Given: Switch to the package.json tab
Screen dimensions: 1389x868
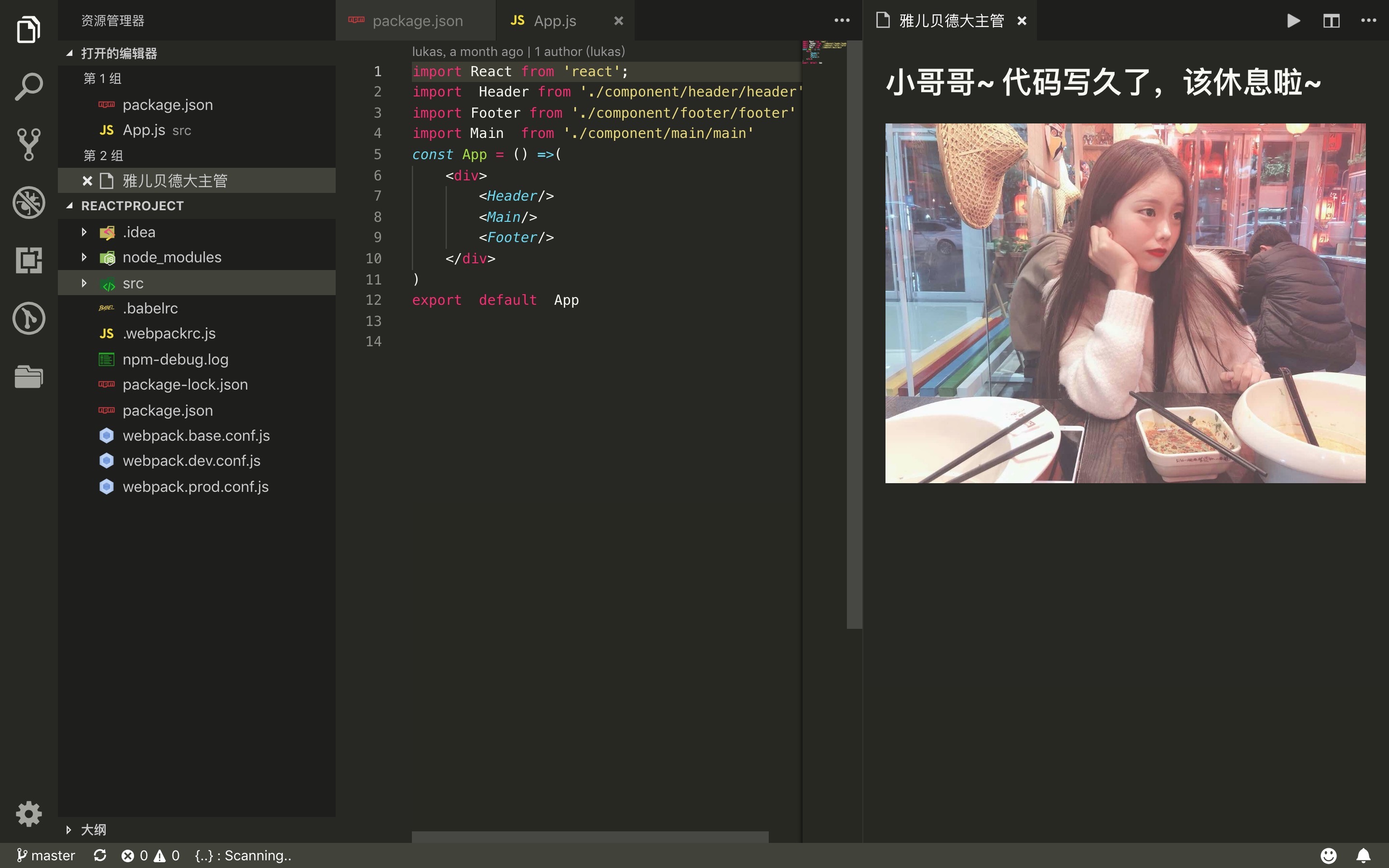Looking at the screenshot, I should (416, 21).
